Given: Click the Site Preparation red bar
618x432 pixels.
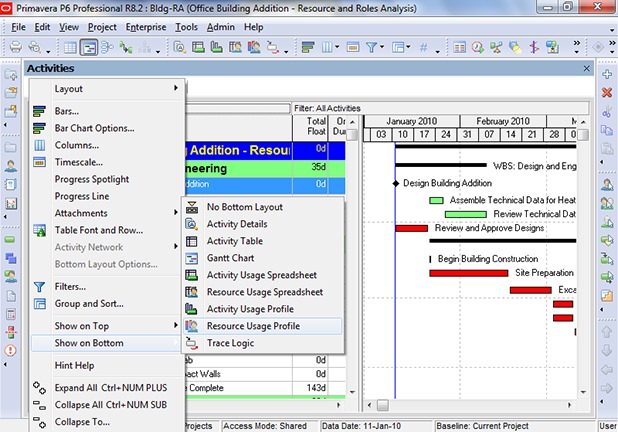Looking at the screenshot, I should 469,273.
